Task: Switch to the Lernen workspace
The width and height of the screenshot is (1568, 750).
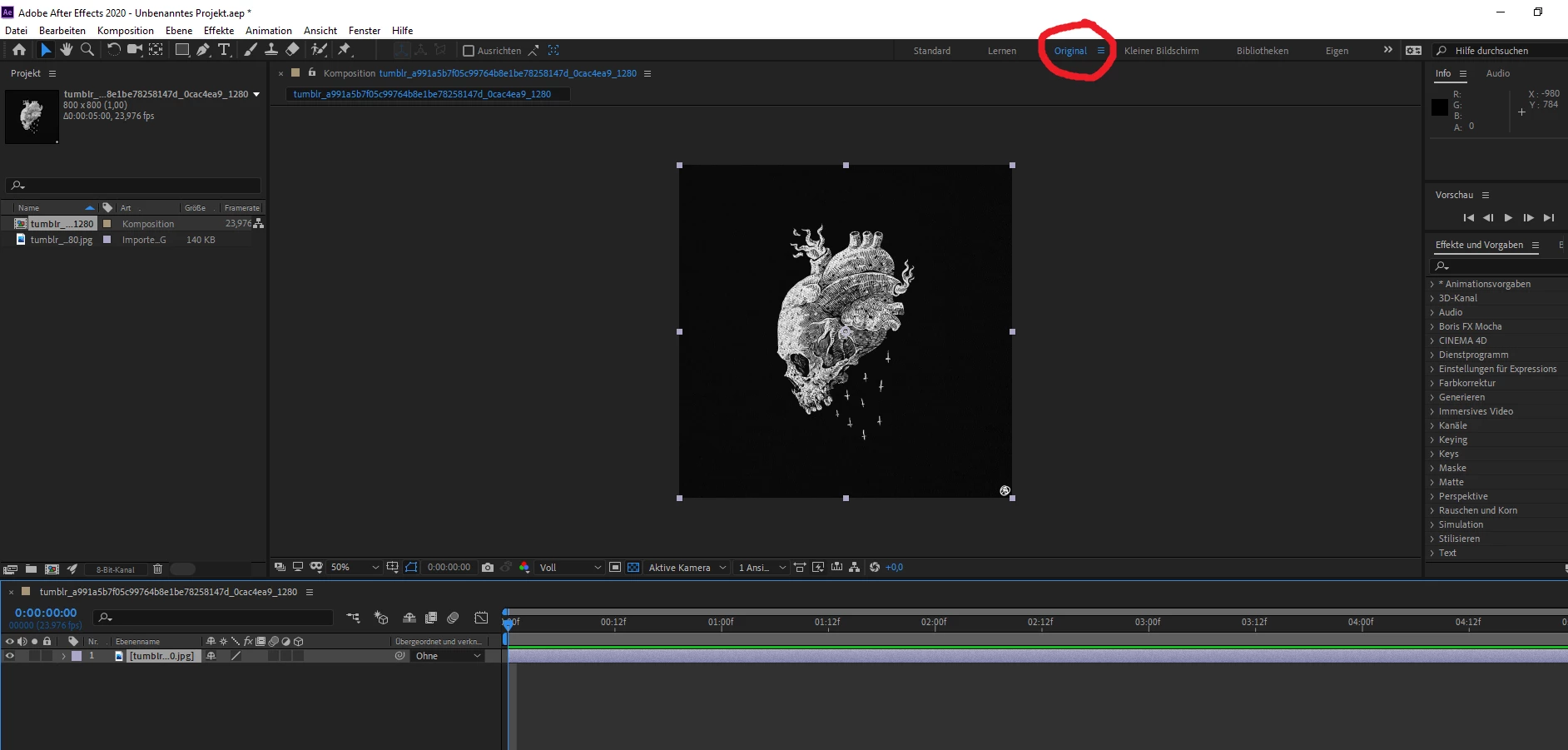Action: pyautogui.click(x=1002, y=51)
